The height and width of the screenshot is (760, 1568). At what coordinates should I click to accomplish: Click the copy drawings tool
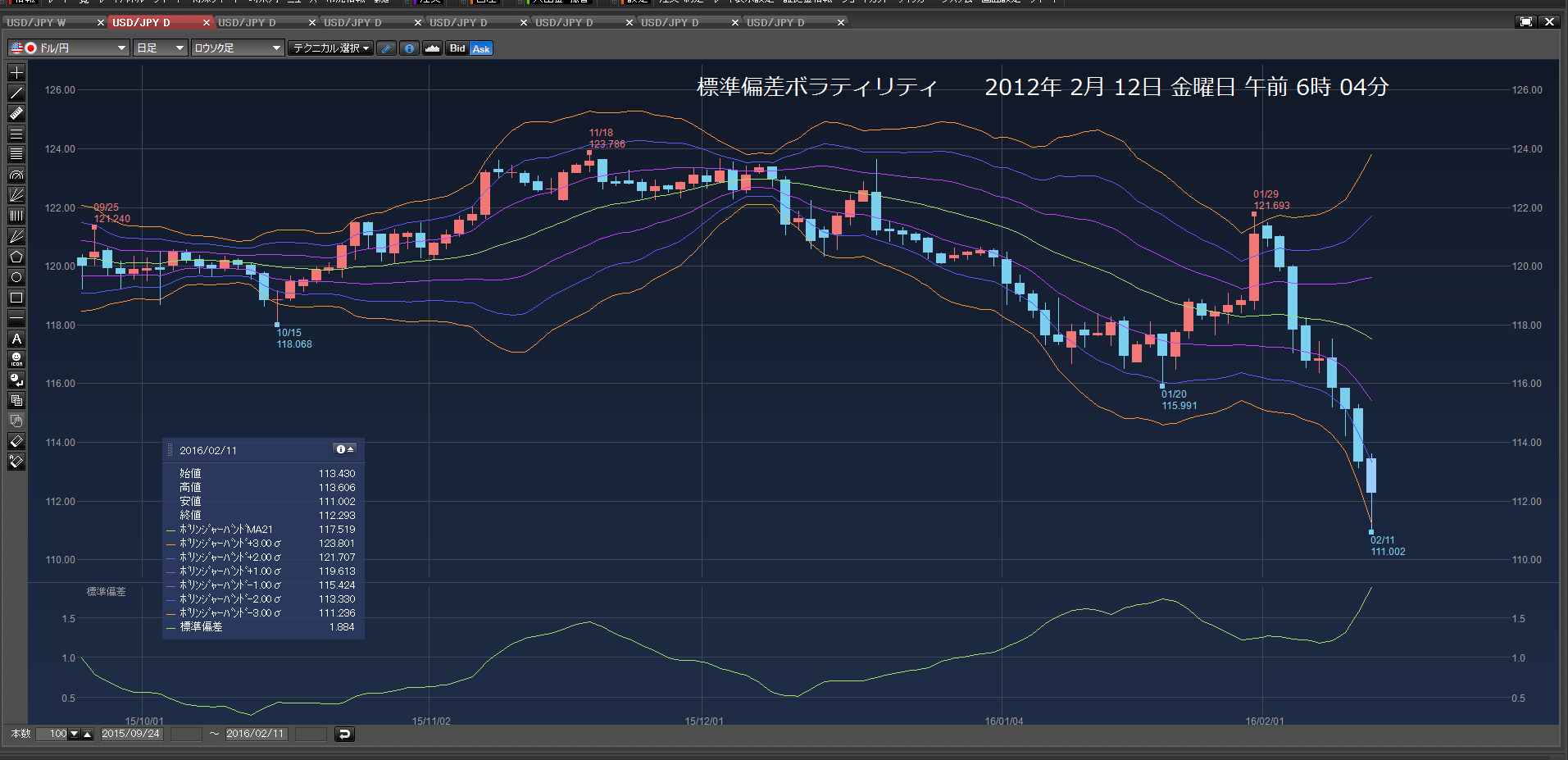point(16,400)
